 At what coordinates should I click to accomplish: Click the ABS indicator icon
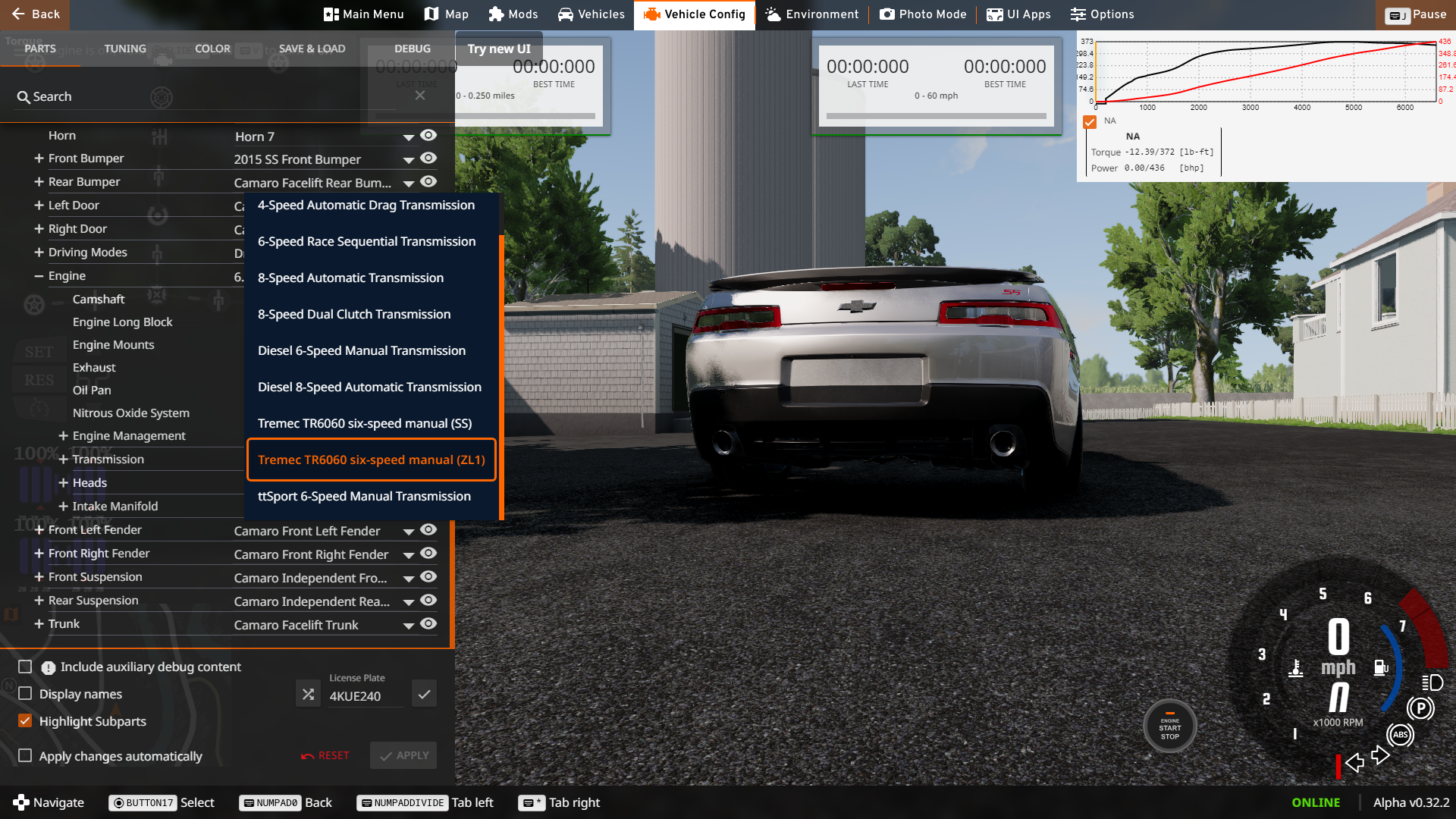(1400, 734)
